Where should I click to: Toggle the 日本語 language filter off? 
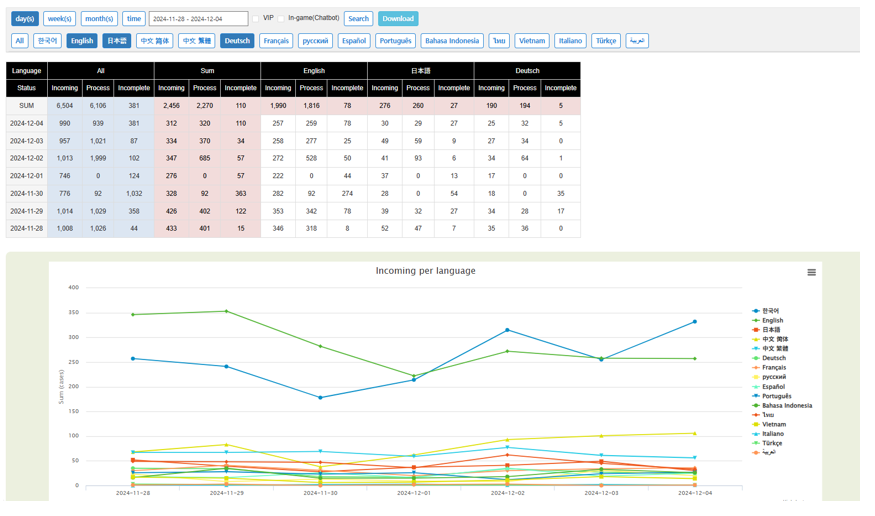coord(117,41)
